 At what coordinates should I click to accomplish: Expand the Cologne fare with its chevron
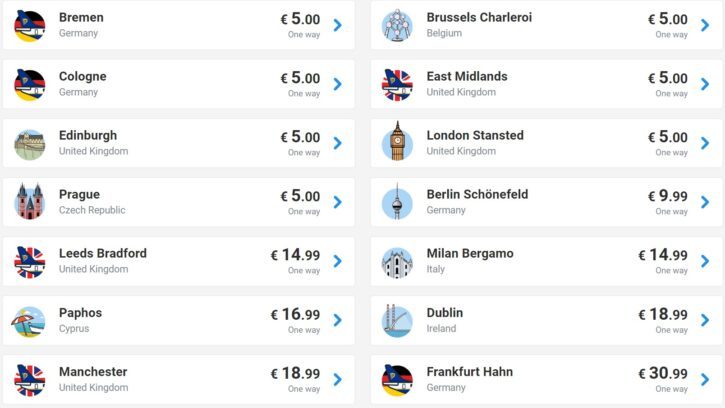click(338, 84)
